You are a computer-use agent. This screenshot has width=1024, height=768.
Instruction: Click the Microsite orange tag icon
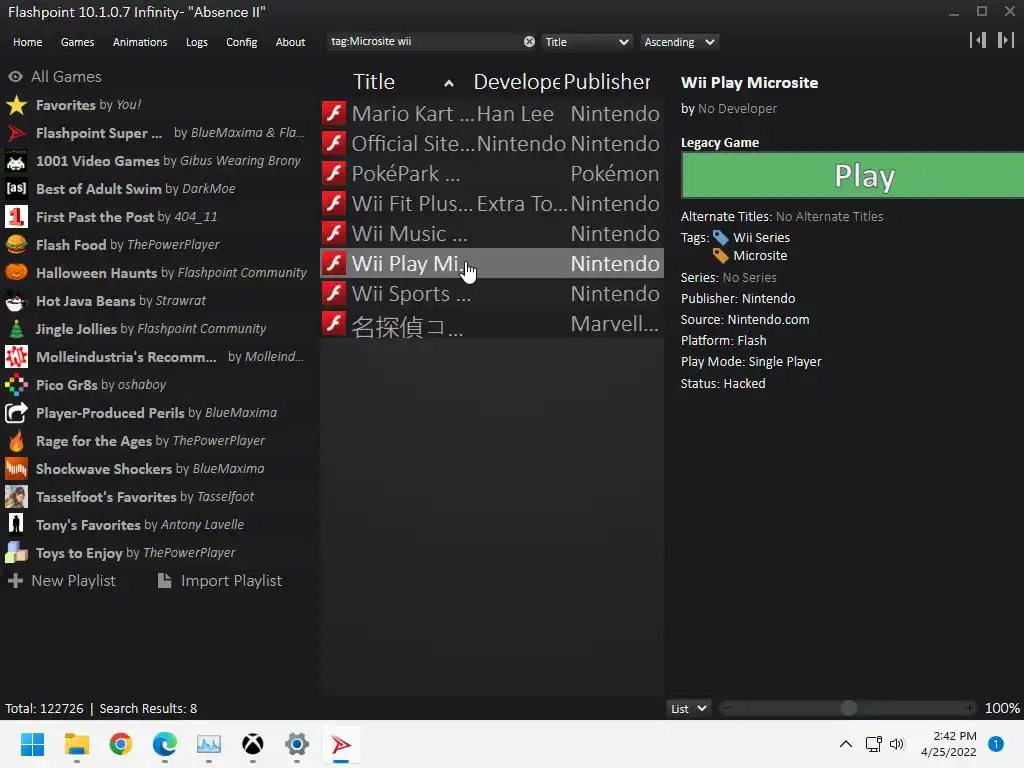click(720, 256)
